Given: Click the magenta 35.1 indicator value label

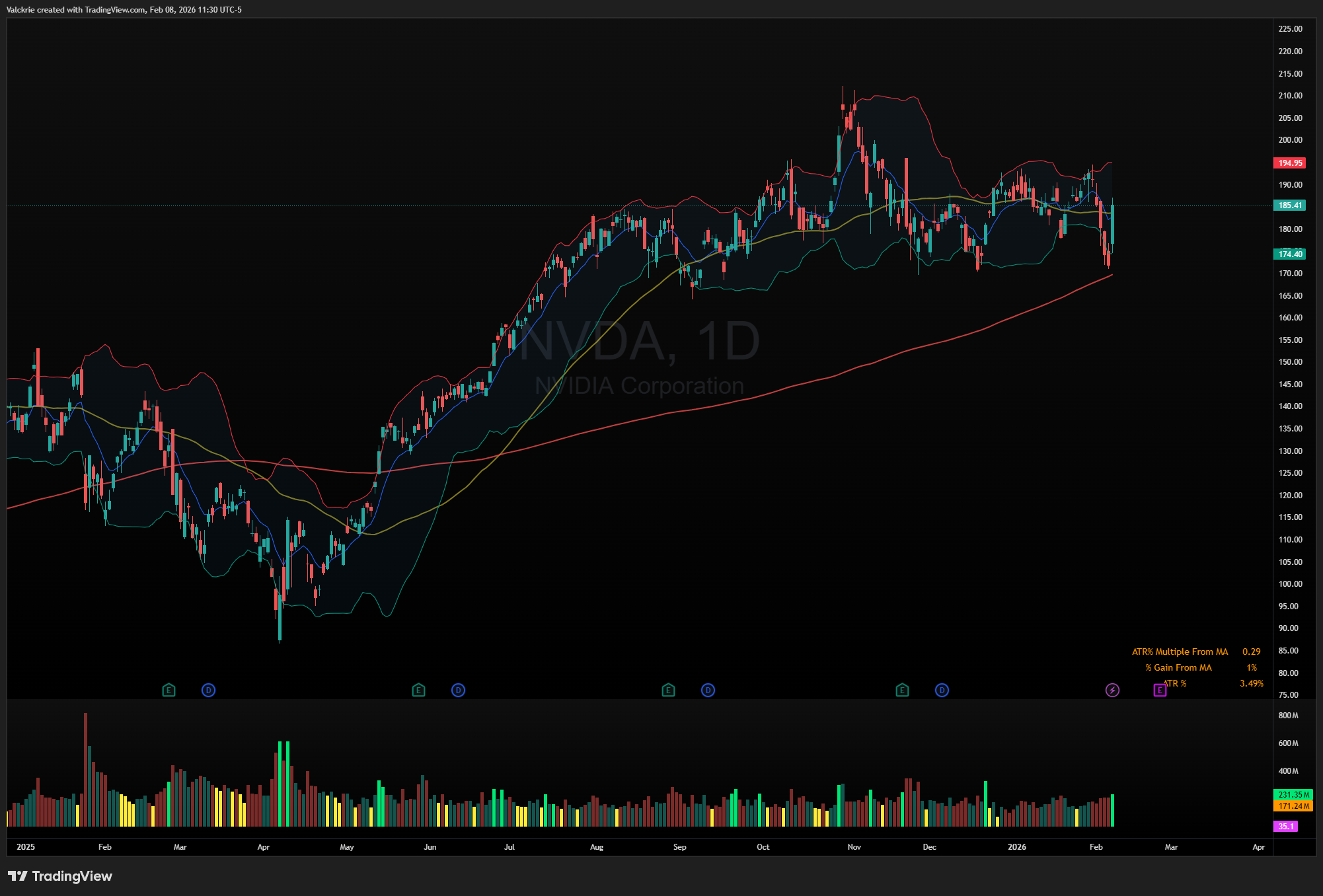Looking at the screenshot, I should [1285, 827].
